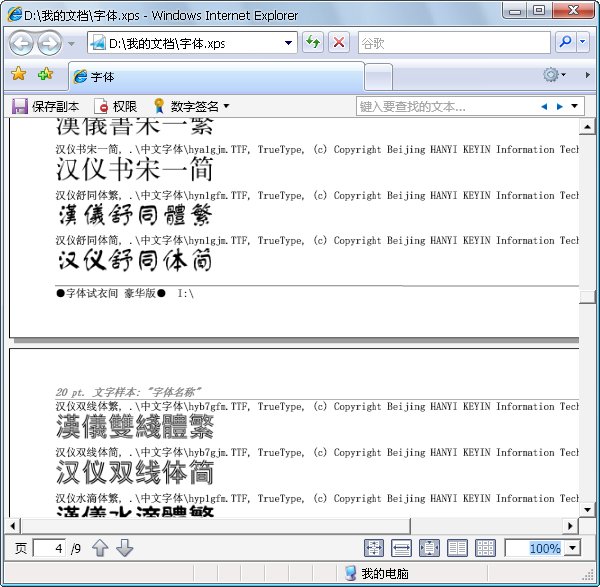Open Favorites Center star icon
The width and height of the screenshot is (600, 587).
click(18, 73)
